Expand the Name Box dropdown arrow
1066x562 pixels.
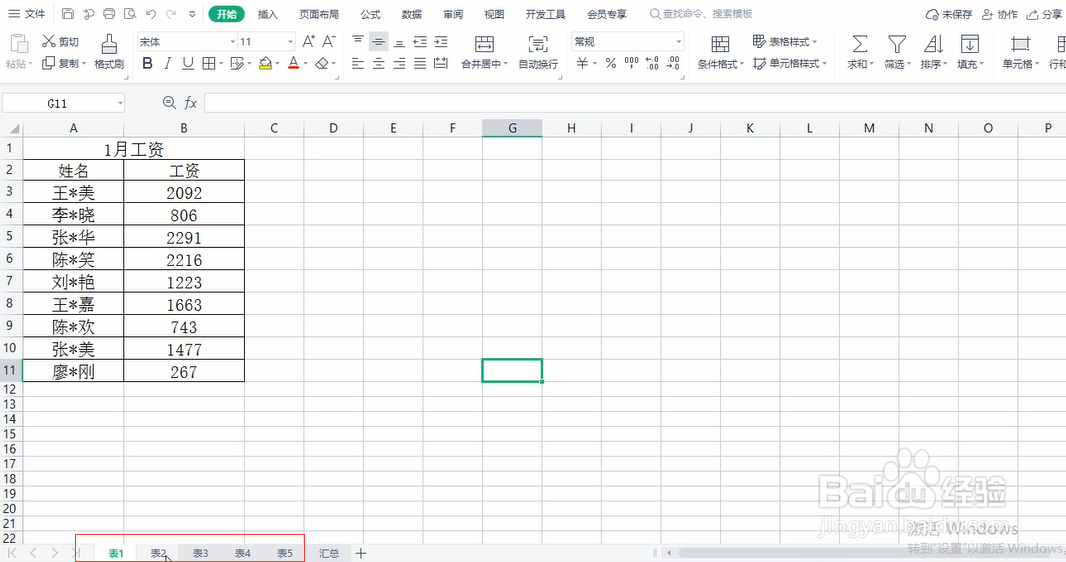click(120, 103)
